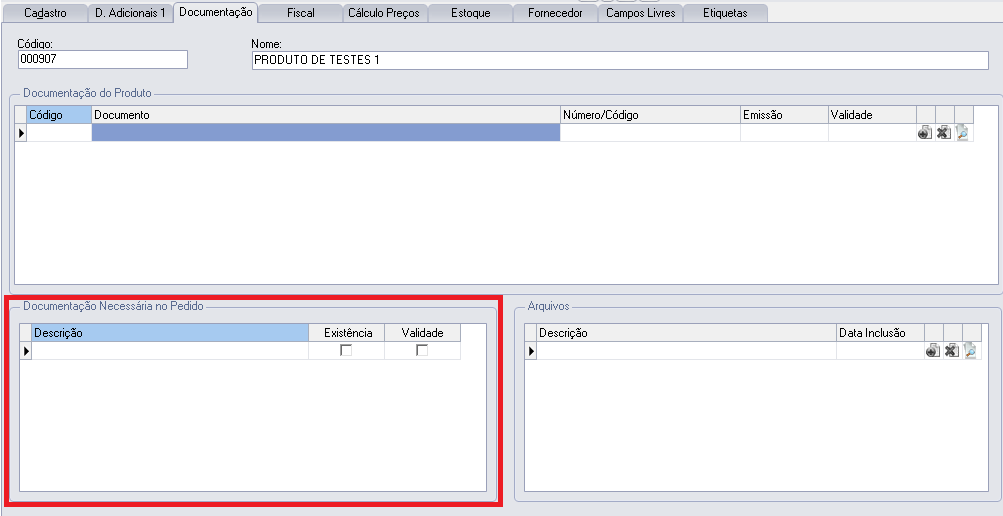The width and height of the screenshot is (1003, 516).
Task: Switch to the Cálculo Preços tab
Action: (x=383, y=14)
